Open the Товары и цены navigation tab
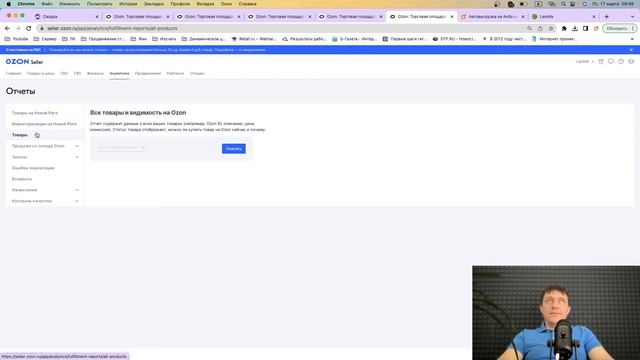The image size is (640, 360). coord(40,73)
